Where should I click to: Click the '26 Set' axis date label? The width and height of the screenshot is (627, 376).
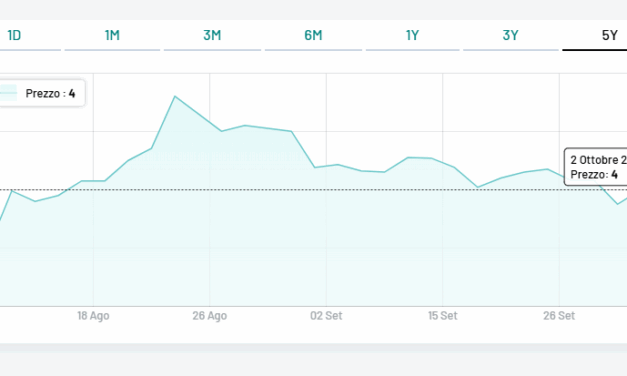[x=559, y=316]
